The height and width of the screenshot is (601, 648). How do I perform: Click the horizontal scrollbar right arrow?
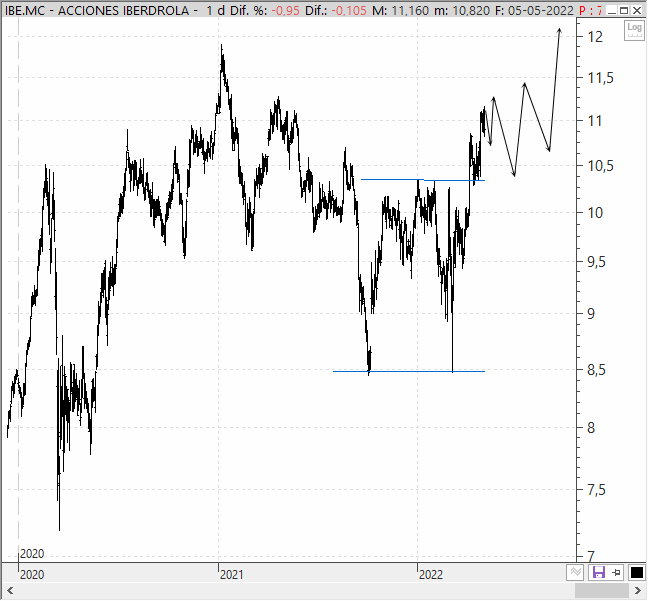click(638, 591)
